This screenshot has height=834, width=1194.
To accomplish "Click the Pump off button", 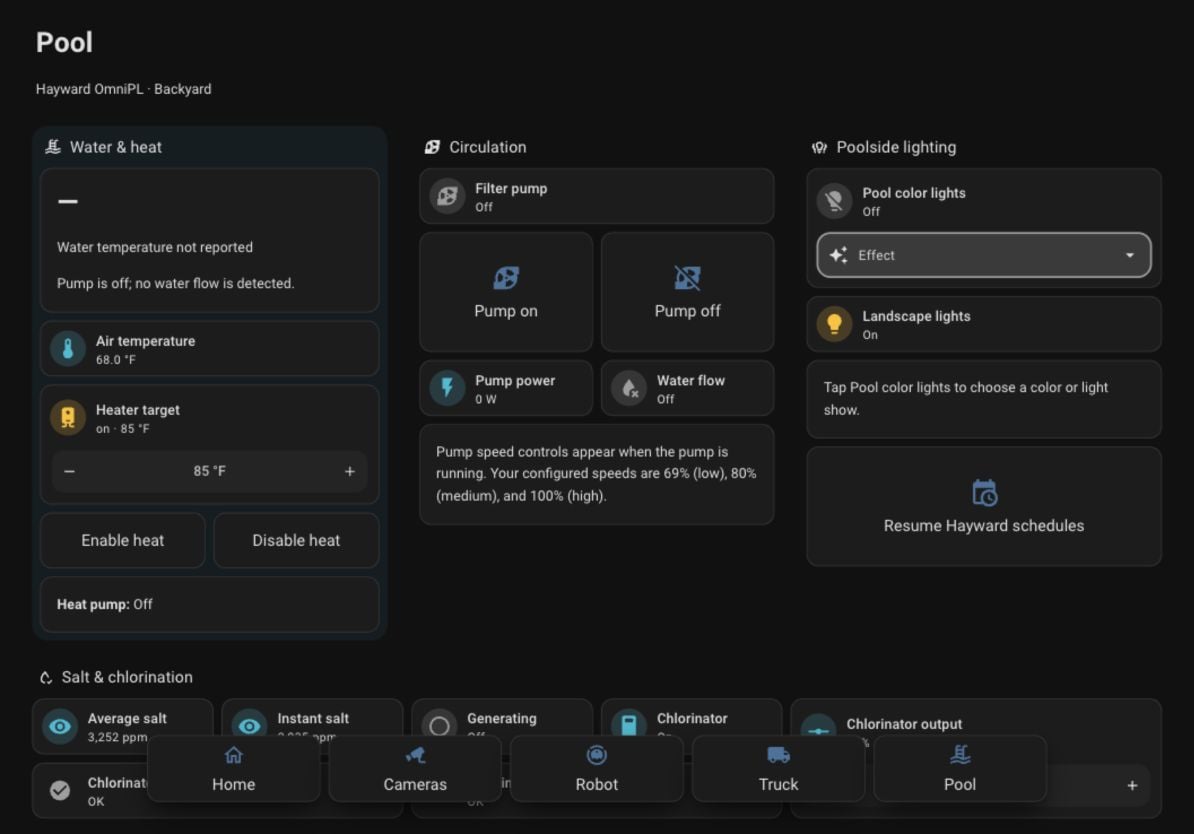I will [687, 292].
